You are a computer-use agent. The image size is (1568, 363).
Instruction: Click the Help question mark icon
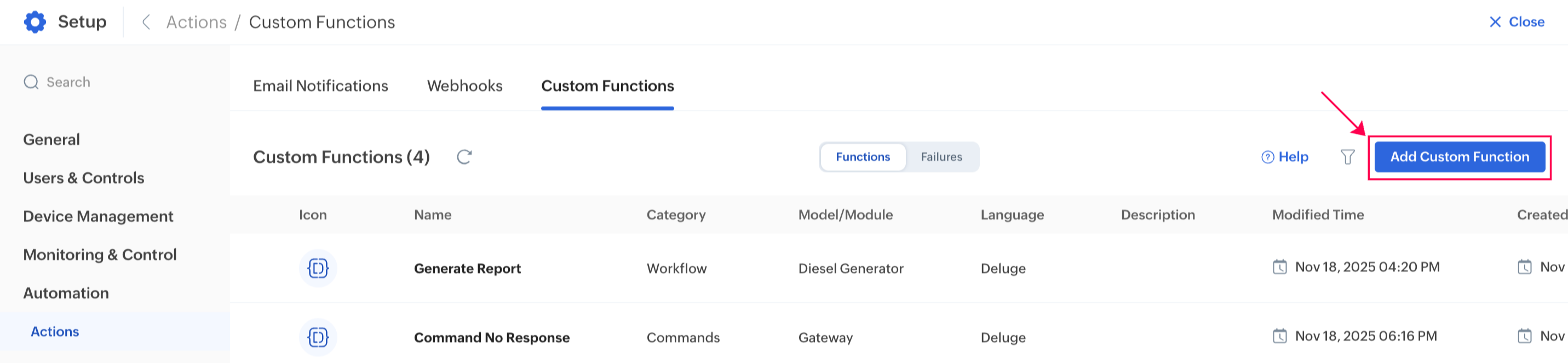[1267, 157]
